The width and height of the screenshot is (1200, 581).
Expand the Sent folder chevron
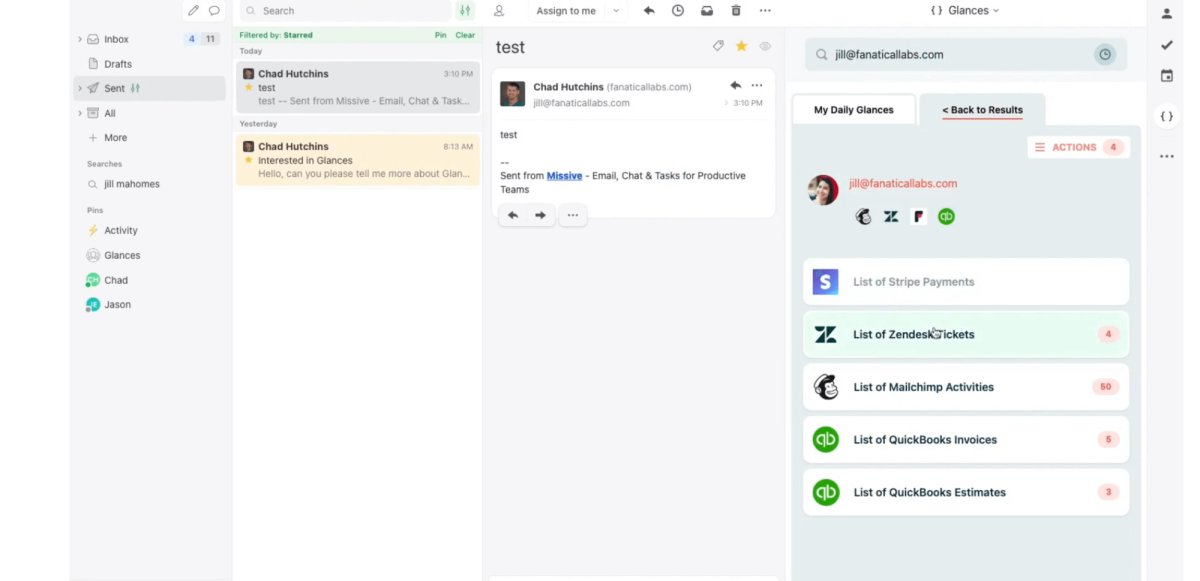(80, 89)
